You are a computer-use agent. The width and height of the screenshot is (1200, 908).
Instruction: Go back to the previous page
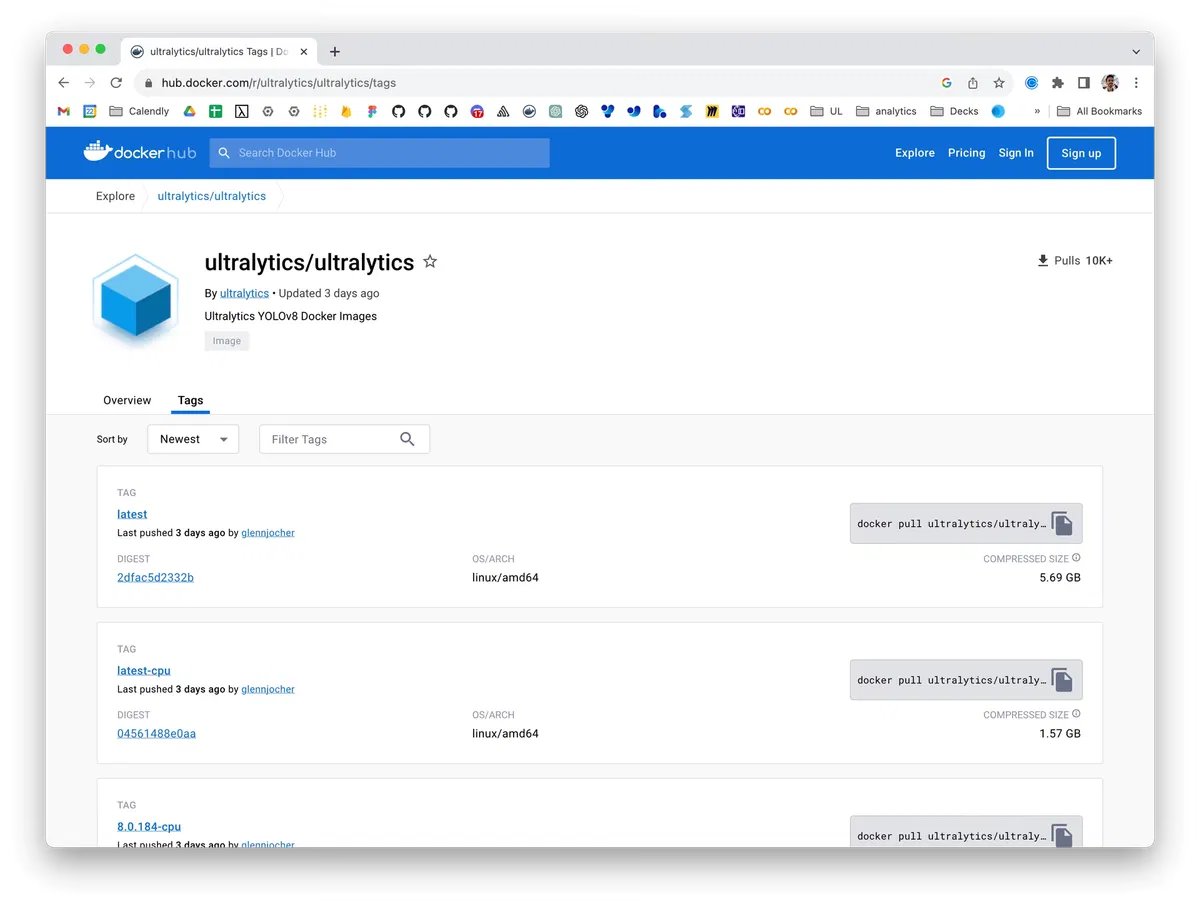[64, 83]
